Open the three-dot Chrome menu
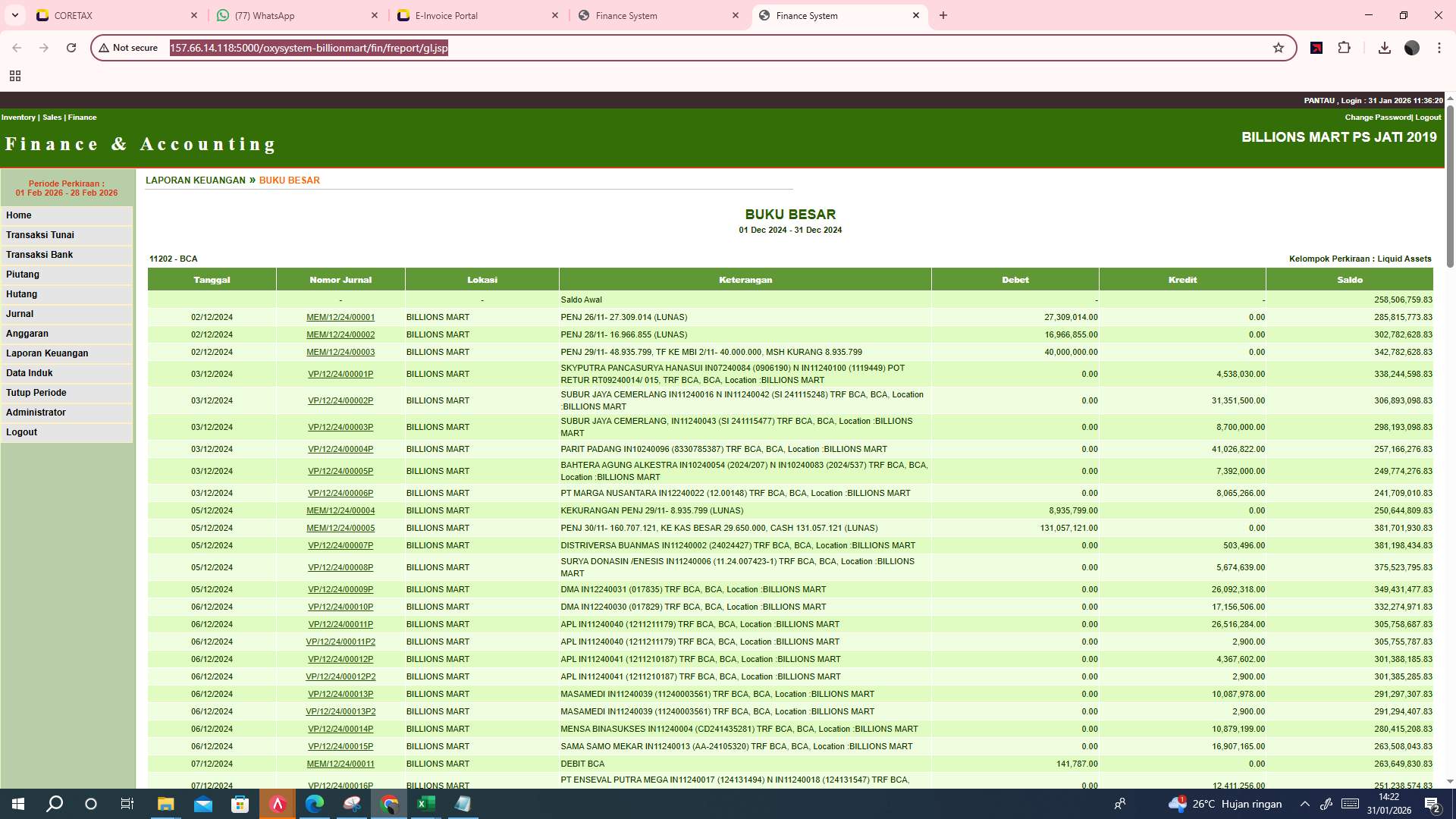 (1439, 47)
